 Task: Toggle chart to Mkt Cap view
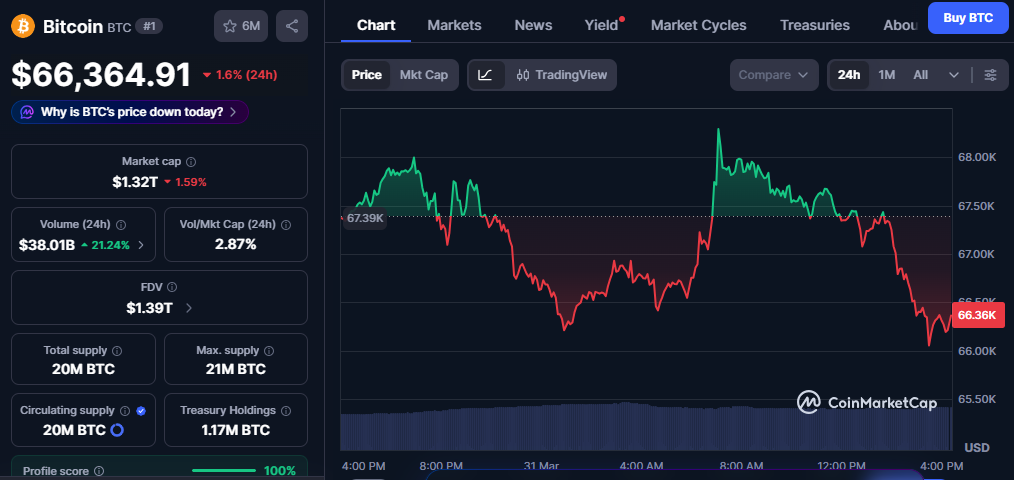[423, 75]
